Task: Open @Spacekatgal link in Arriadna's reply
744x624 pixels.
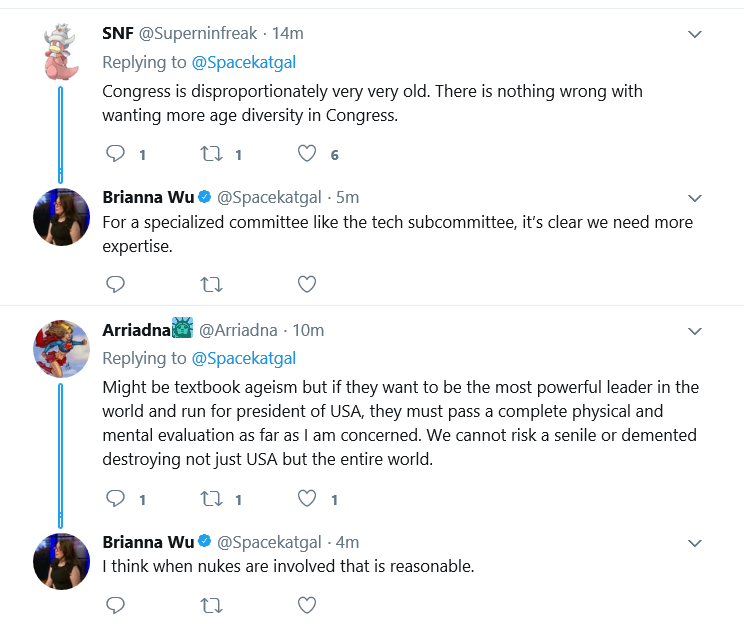Action: [244, 359]
